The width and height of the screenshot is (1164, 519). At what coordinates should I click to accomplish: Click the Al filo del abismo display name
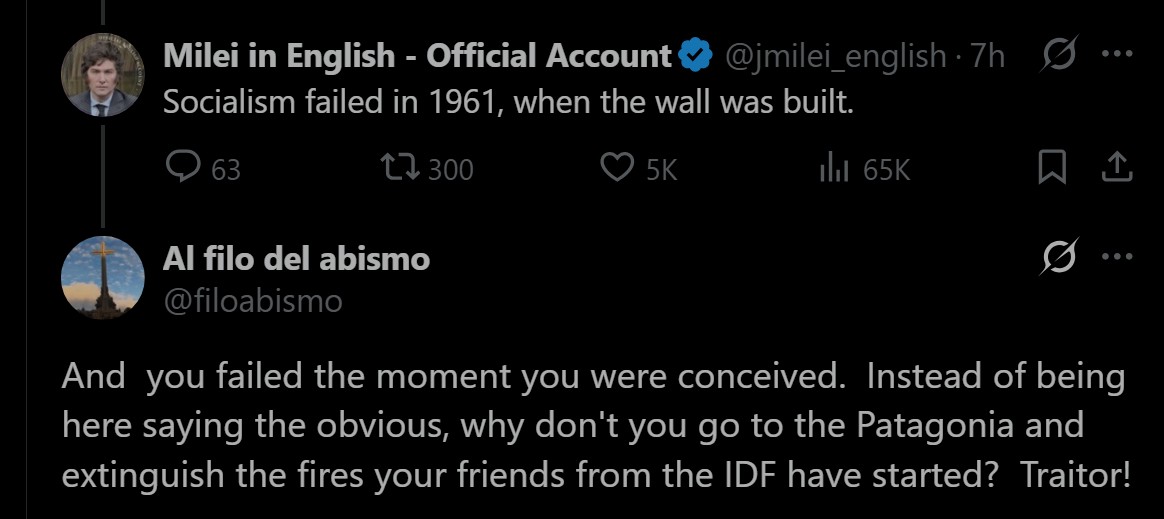point(296,259)
